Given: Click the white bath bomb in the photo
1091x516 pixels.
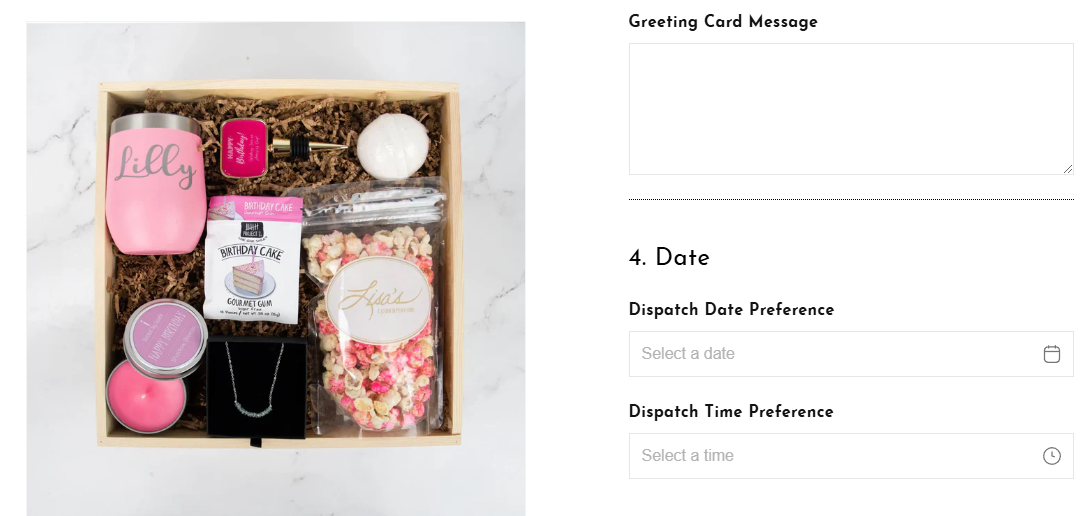Looking at the screenshot, I should pyautogui.click(x=393, y=146).
